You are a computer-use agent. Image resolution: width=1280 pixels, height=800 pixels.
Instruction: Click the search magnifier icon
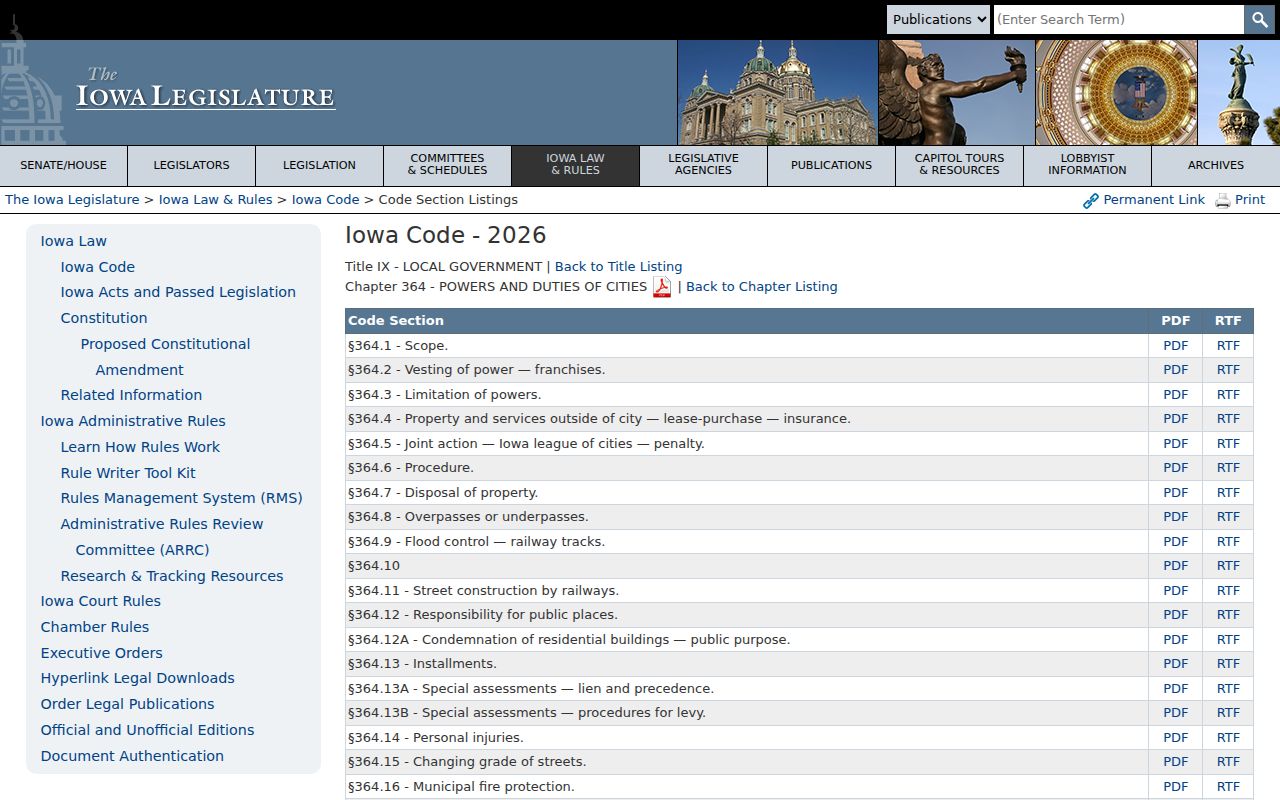pos(1259,19)
